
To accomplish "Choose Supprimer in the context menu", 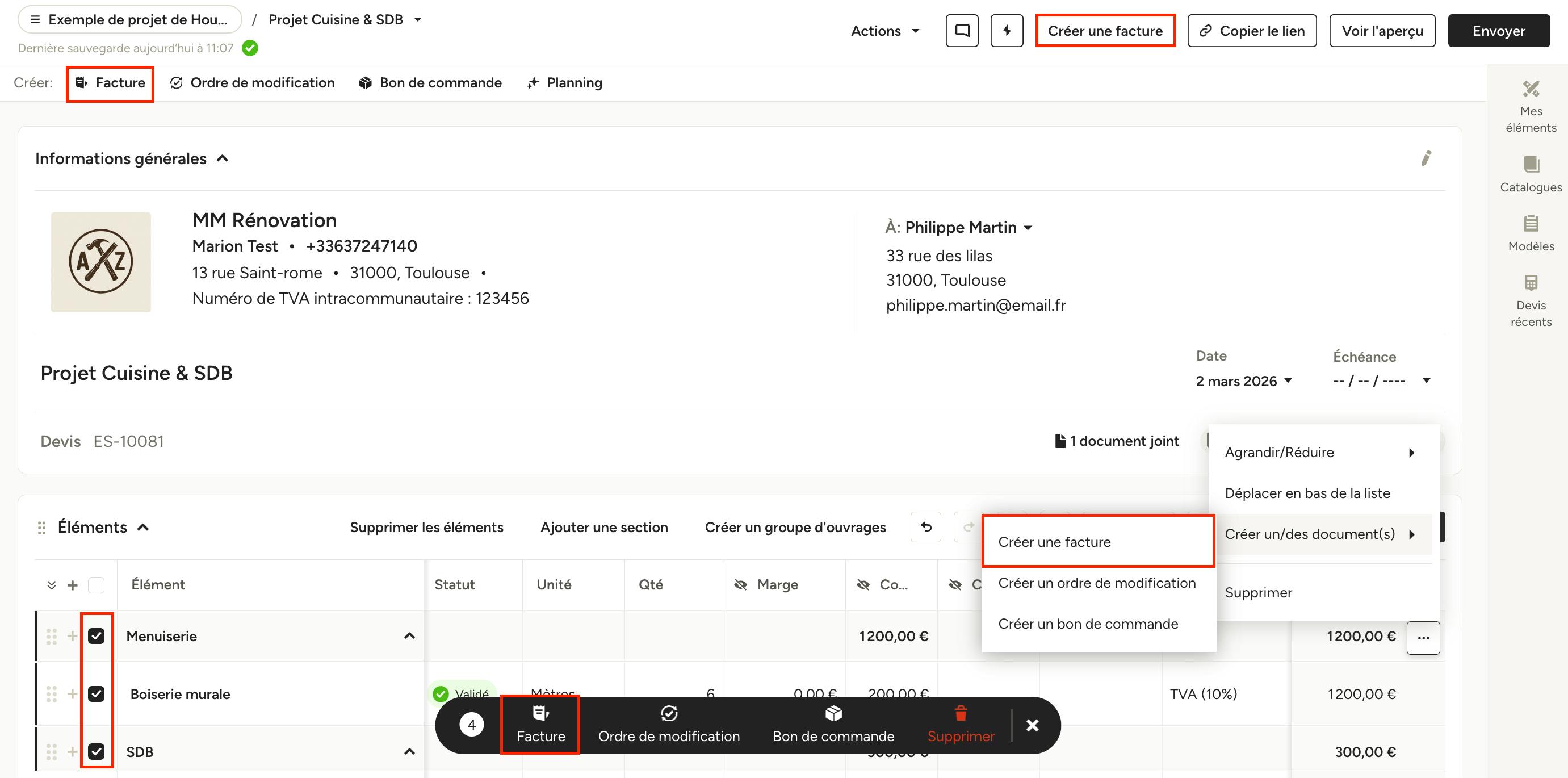I will click(x=1320, y=592).
